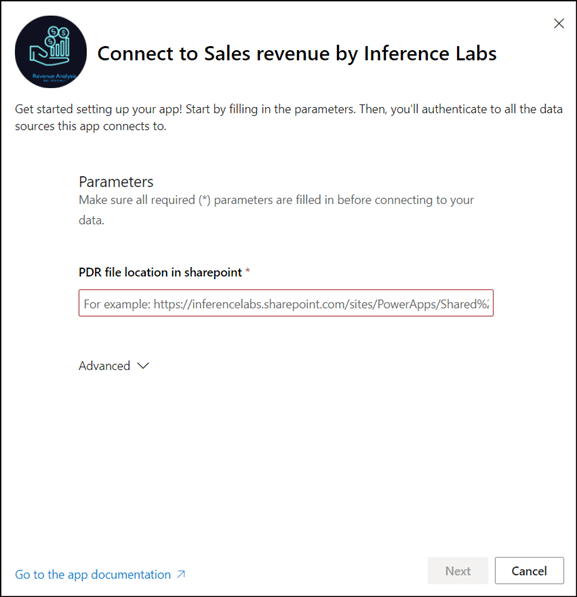Select the PDR file location in sharepoint label
The image size is (577, 597).
tap(160, 273)
